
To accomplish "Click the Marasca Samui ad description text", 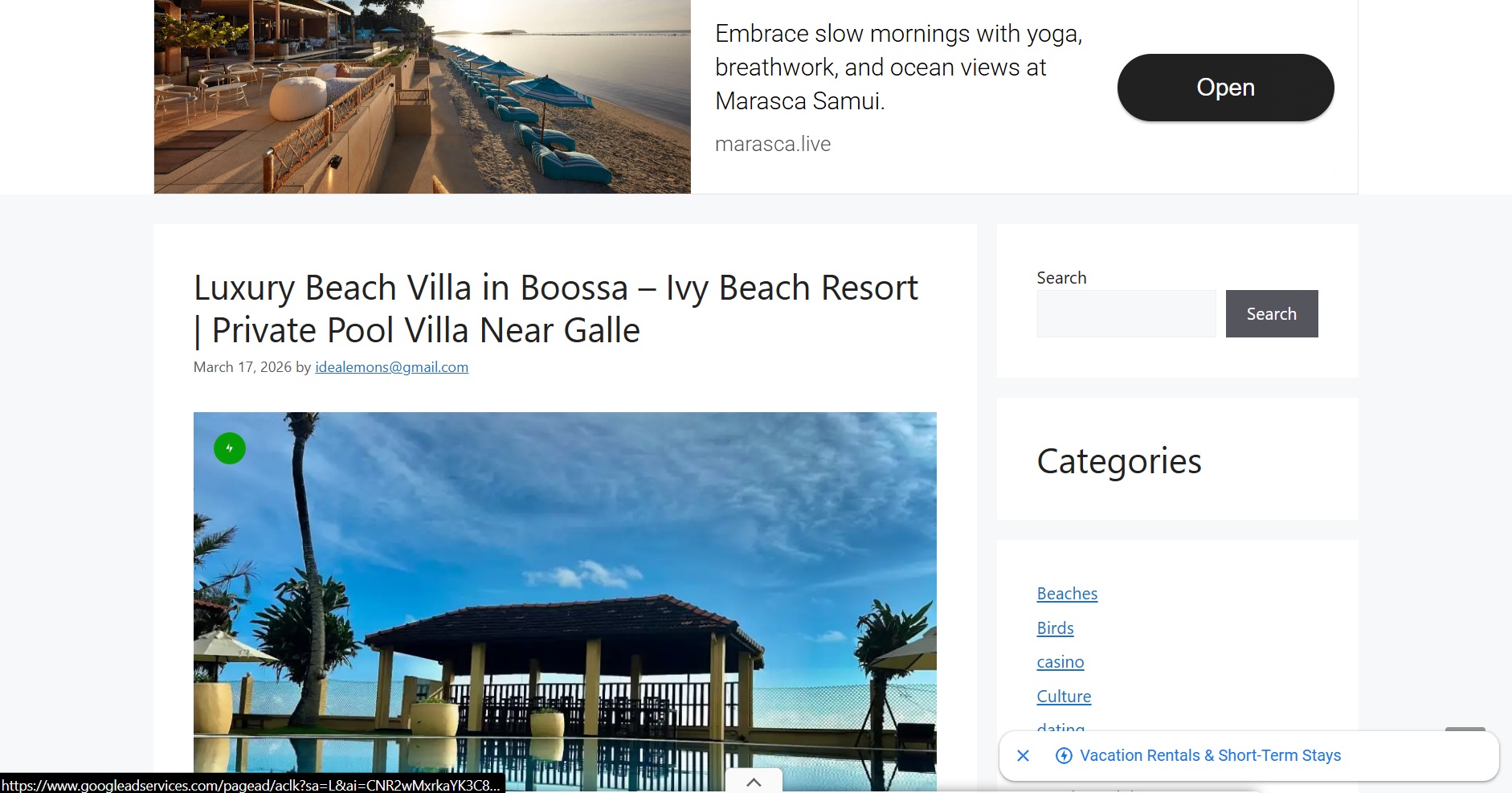I will (898, 67).
